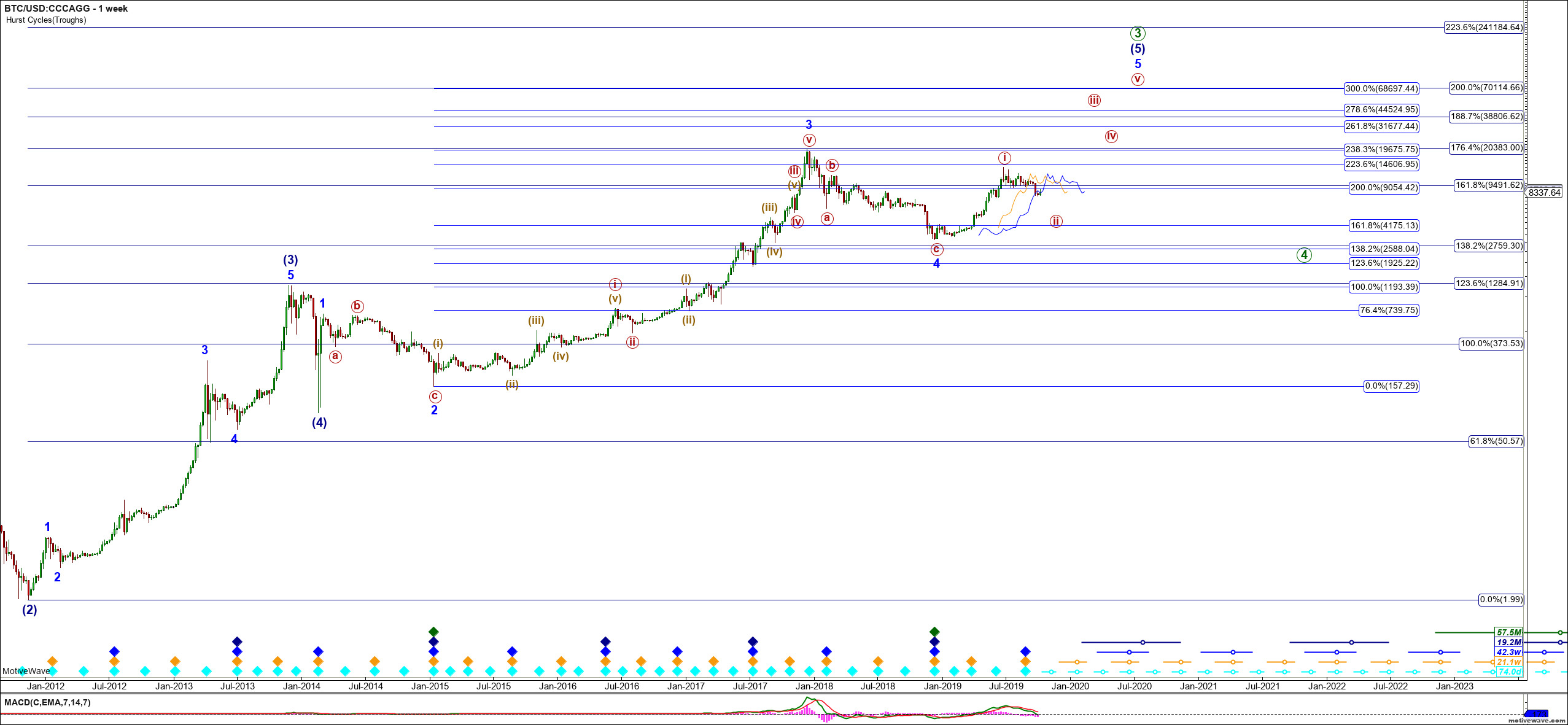Select the 161.8%(4175.13) level label

(1384, 225)
